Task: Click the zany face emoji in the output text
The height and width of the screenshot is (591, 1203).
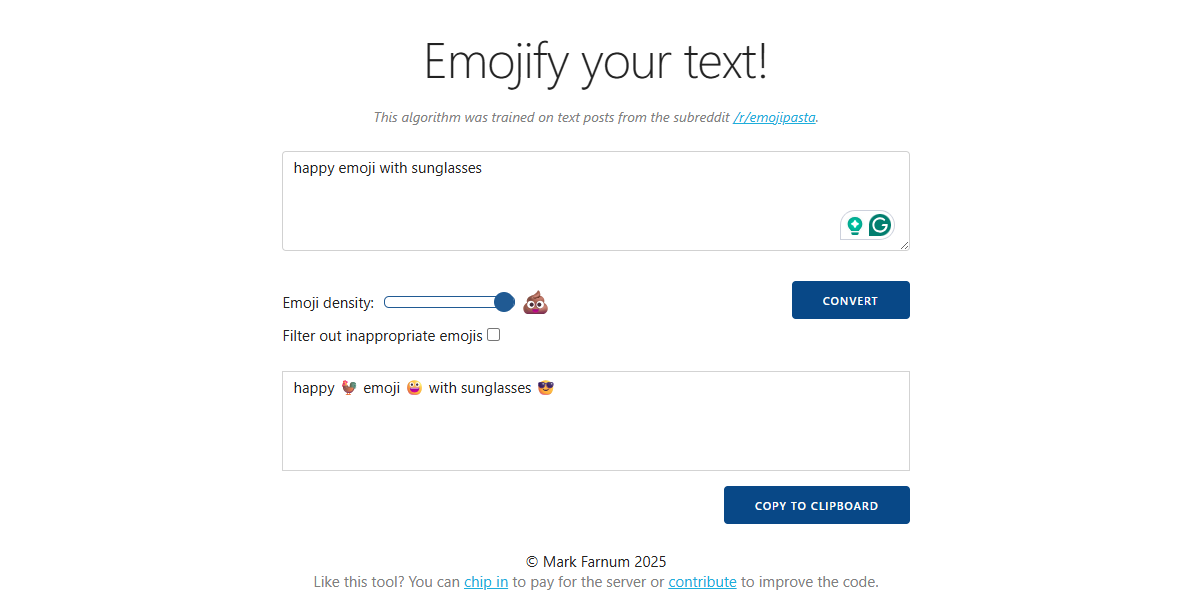Action: pos(413,388)
